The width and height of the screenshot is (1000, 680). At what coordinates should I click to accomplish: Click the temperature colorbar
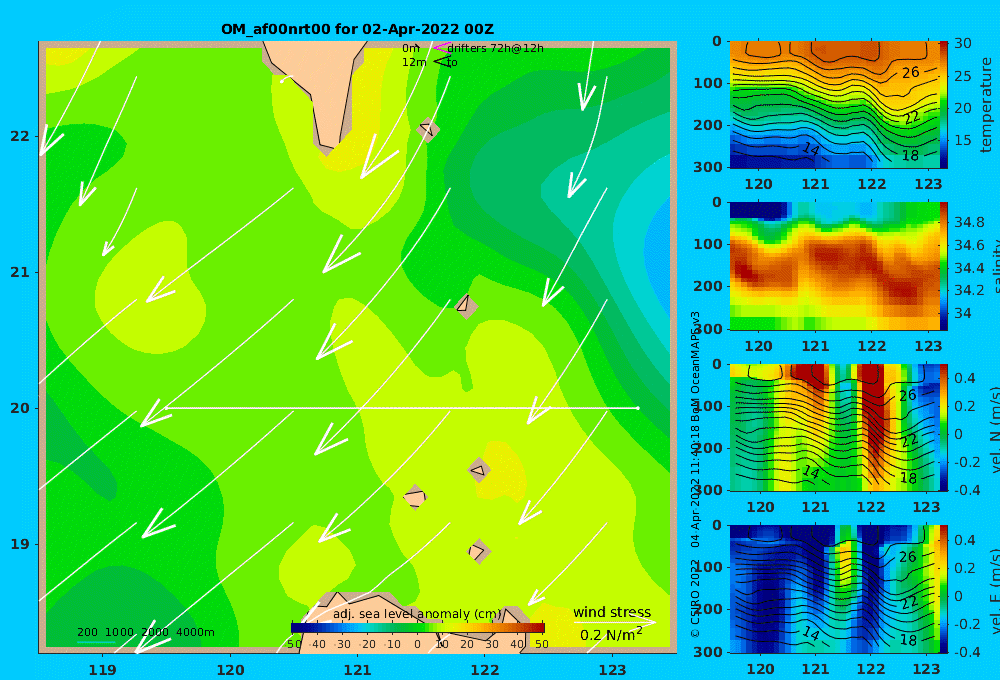point(943,105)
